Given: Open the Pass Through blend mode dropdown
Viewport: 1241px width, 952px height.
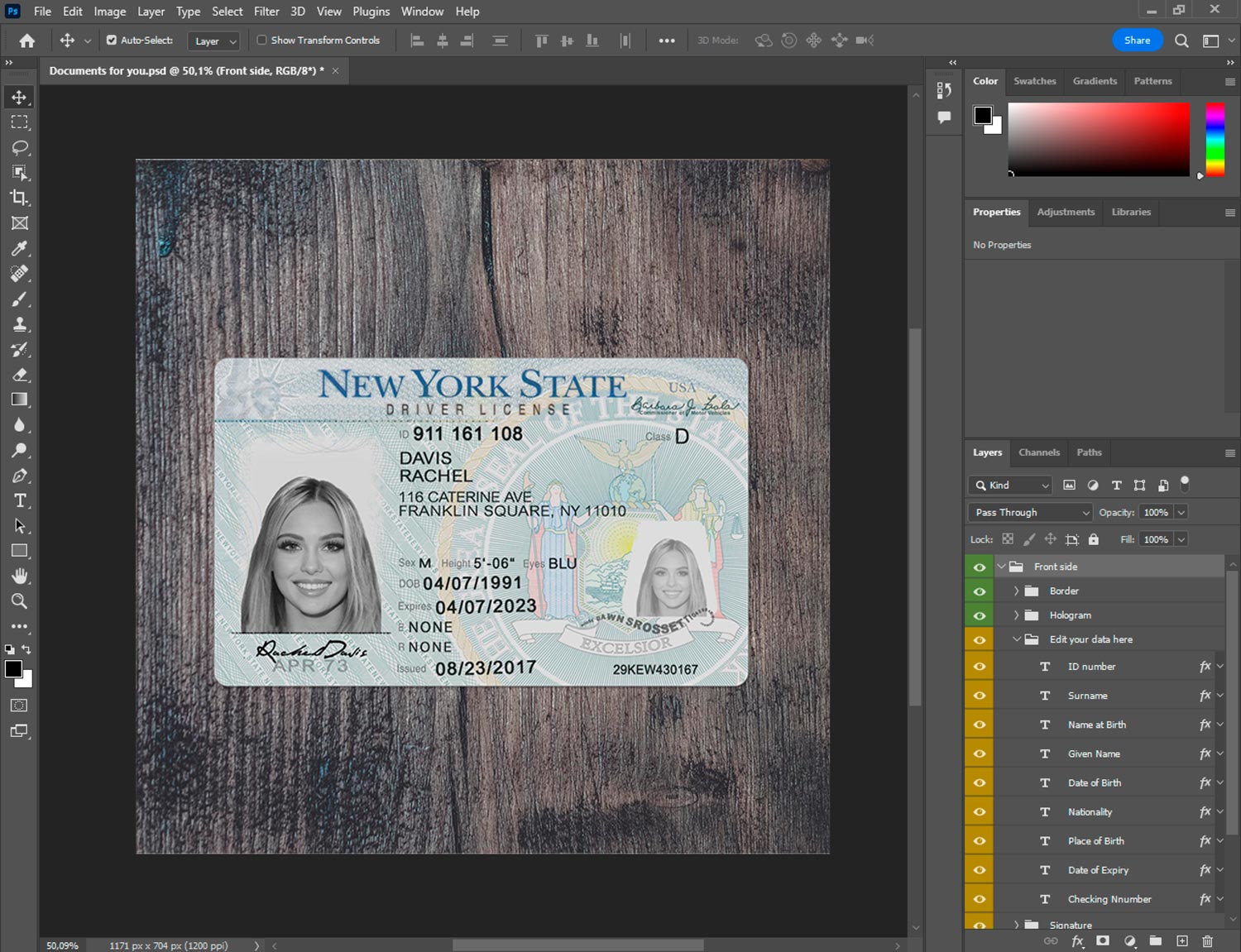Looking at the screenshot, I should pos(1030,513).
